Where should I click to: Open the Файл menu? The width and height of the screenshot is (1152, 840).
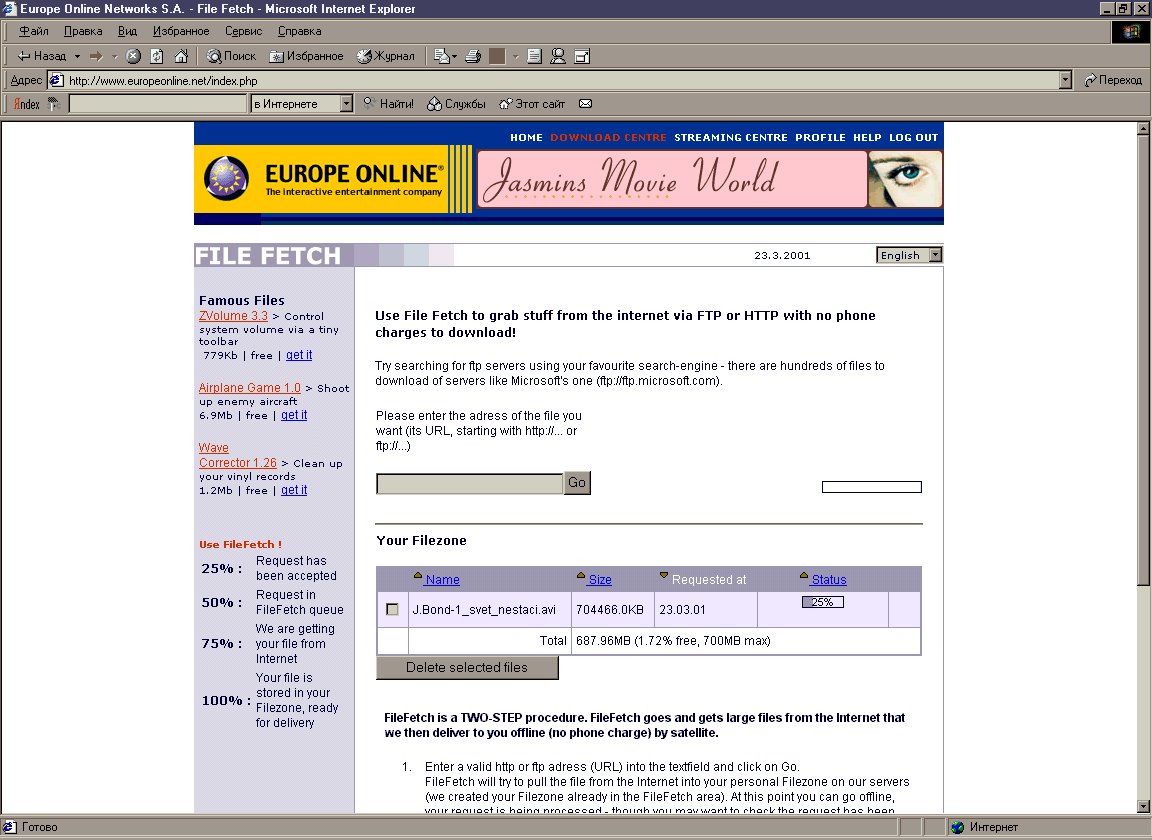click(x=34, y=31)
